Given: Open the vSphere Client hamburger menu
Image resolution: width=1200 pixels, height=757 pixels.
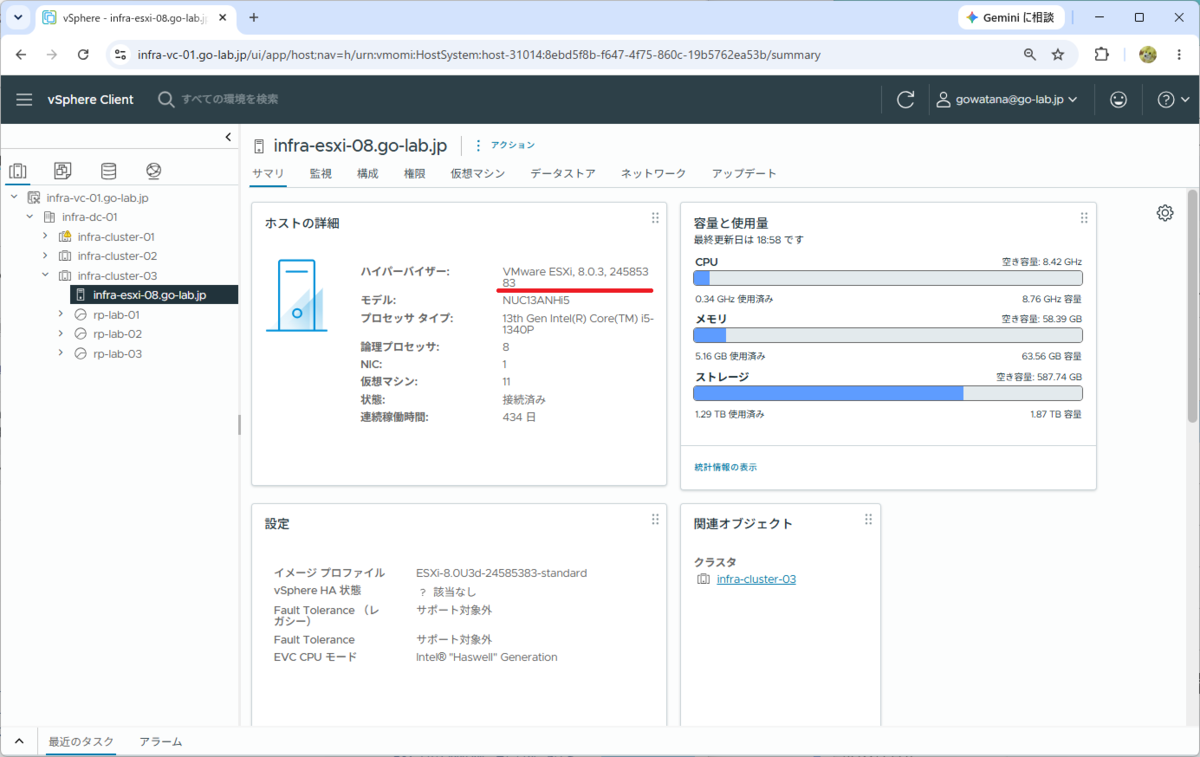Looking at the screenshot, I should pos(25,99).
